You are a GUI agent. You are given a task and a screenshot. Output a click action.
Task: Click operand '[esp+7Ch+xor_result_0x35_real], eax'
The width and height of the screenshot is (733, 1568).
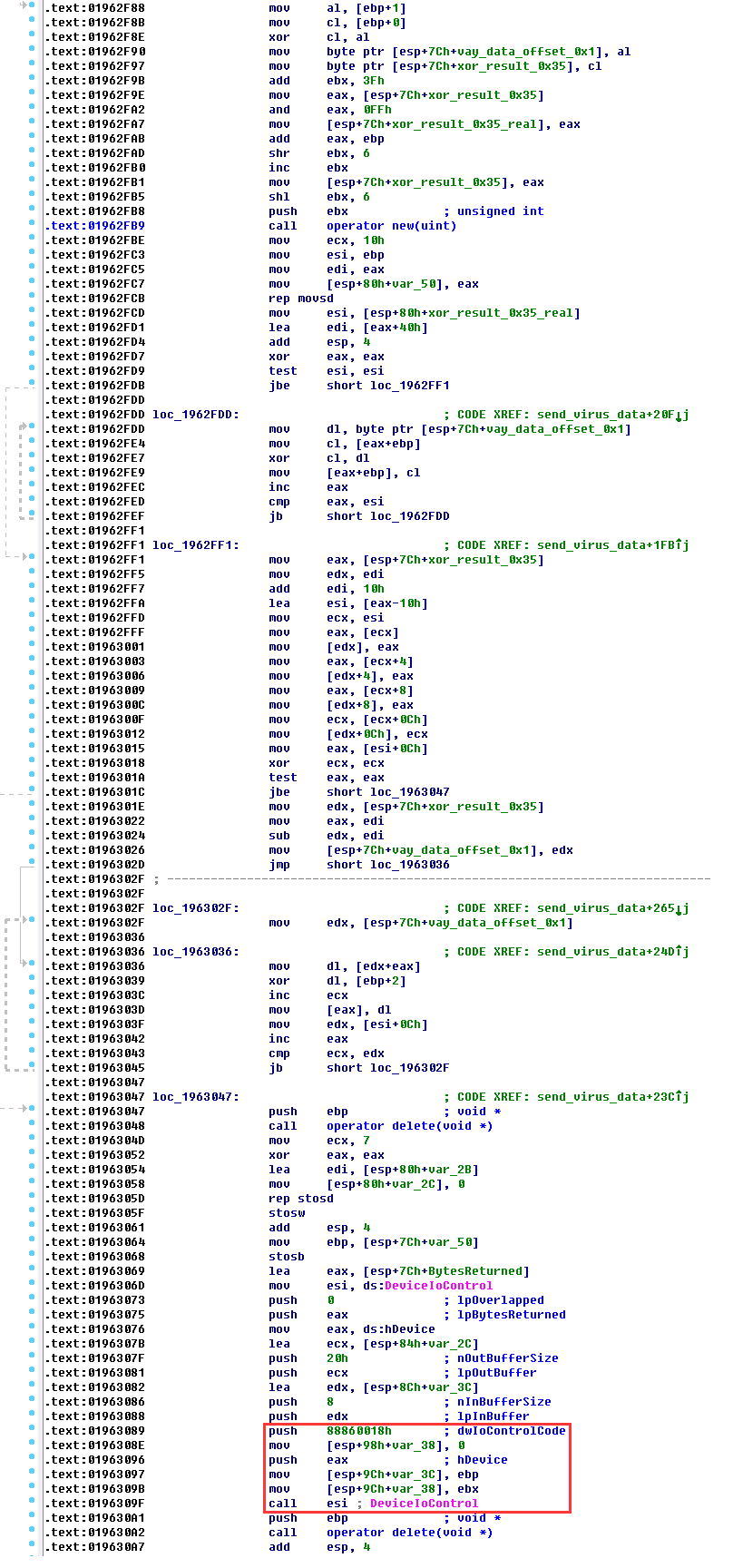(x=454, y=124)
